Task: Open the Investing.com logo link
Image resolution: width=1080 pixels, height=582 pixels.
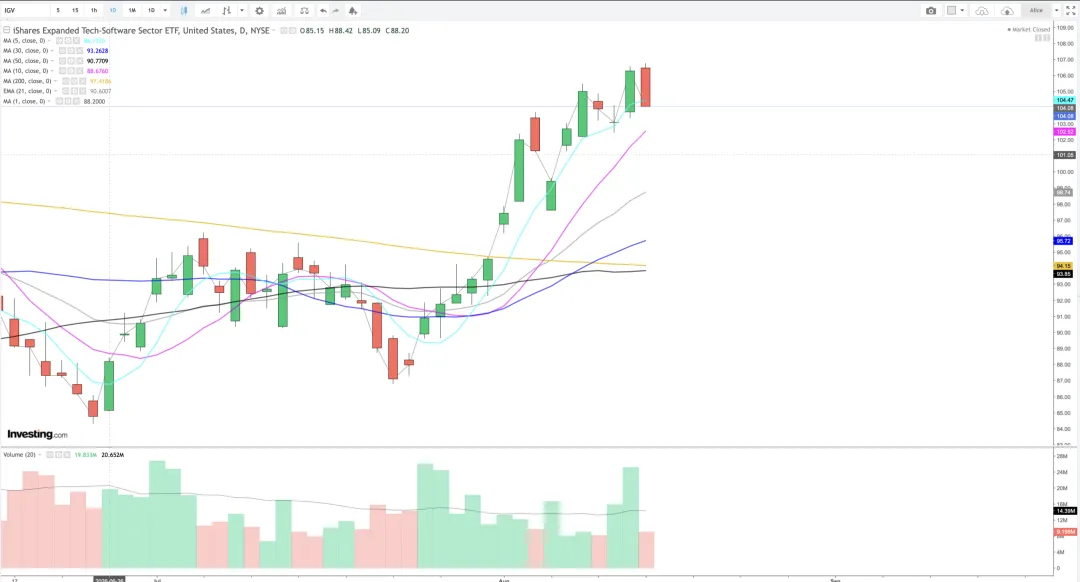Action: click(x=37, y=435)
